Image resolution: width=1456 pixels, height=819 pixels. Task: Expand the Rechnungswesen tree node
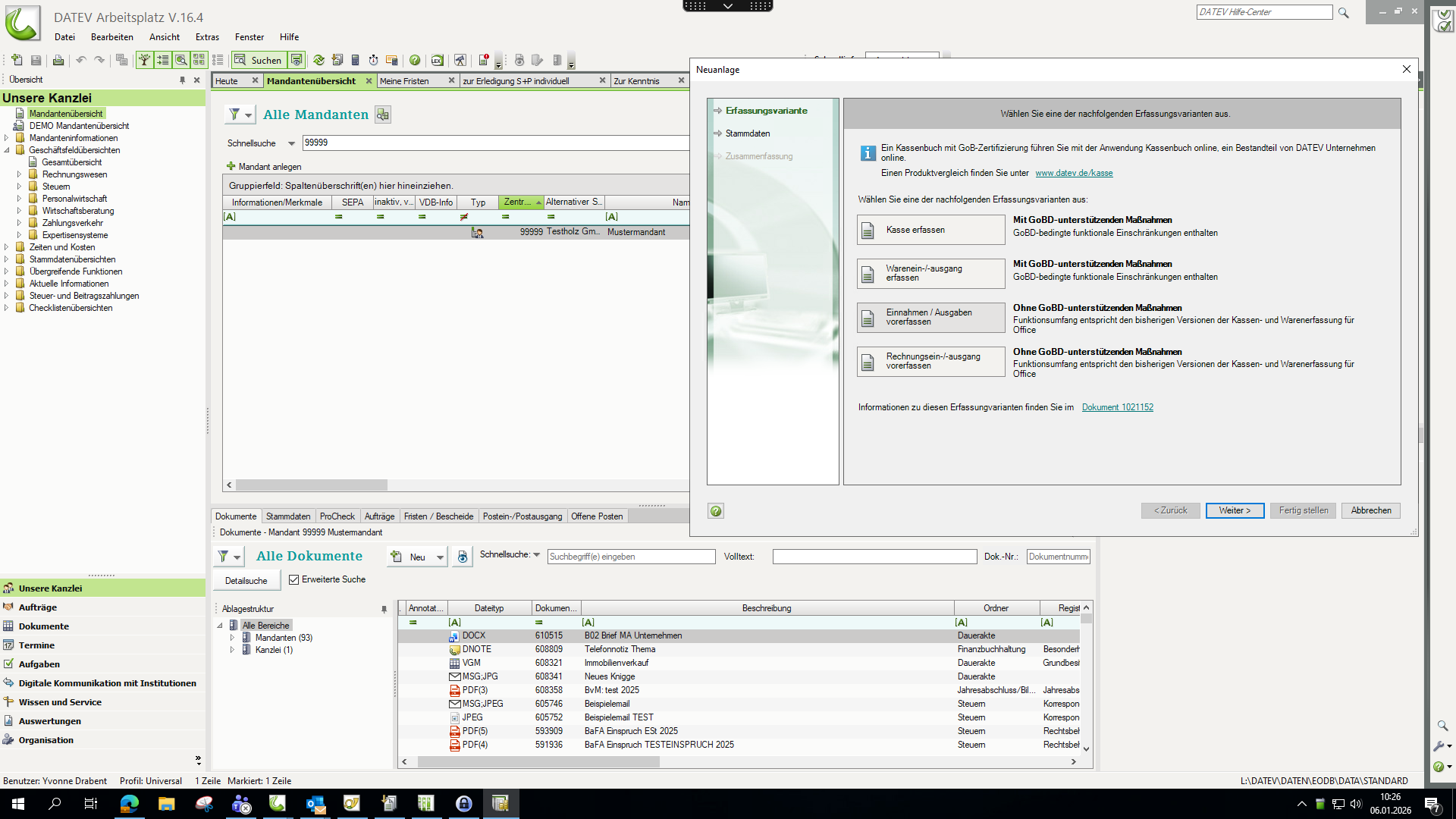point(20,174)
